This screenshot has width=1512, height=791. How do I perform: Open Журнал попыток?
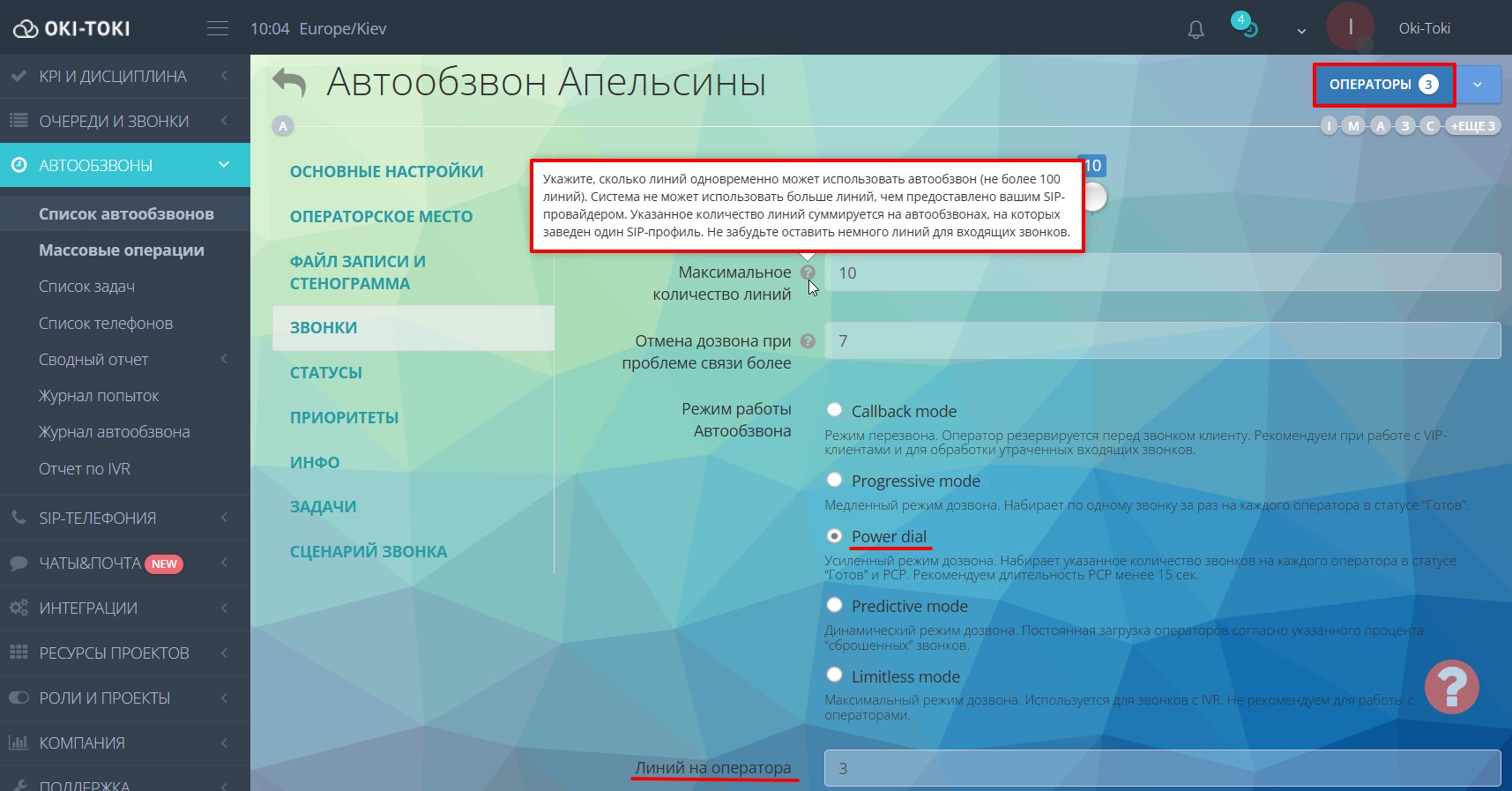coord(99,396)
